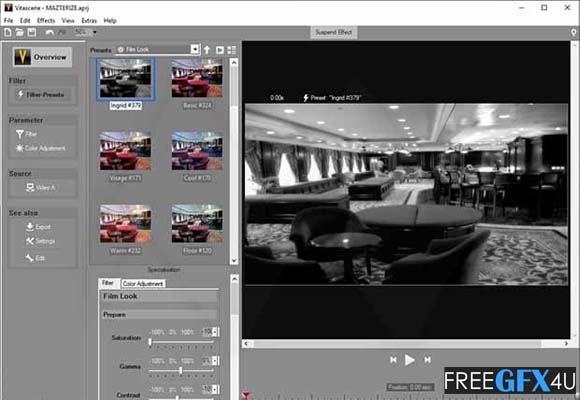
Task: Open the zoom percentage dropdown arrow
Action: coord(95,33)
